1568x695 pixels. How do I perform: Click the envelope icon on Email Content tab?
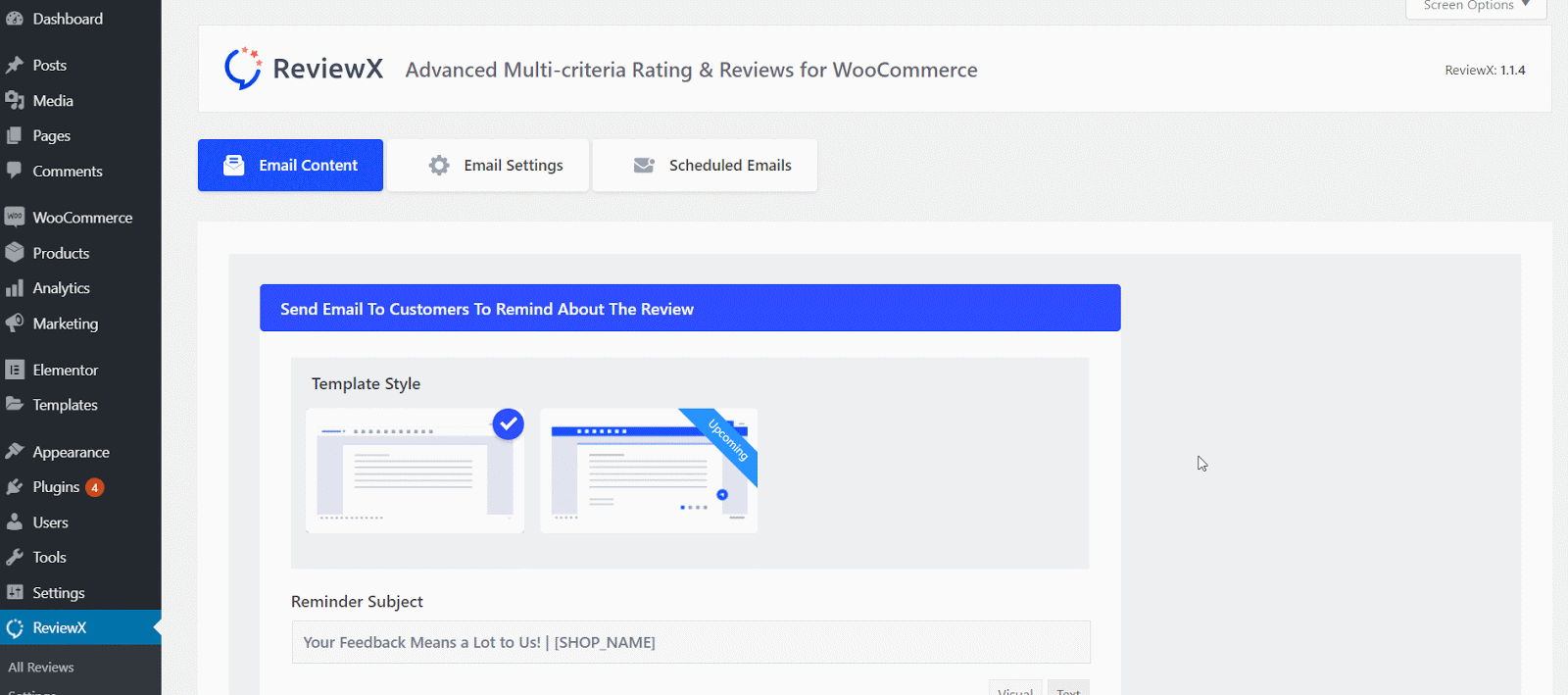[234, 165]
